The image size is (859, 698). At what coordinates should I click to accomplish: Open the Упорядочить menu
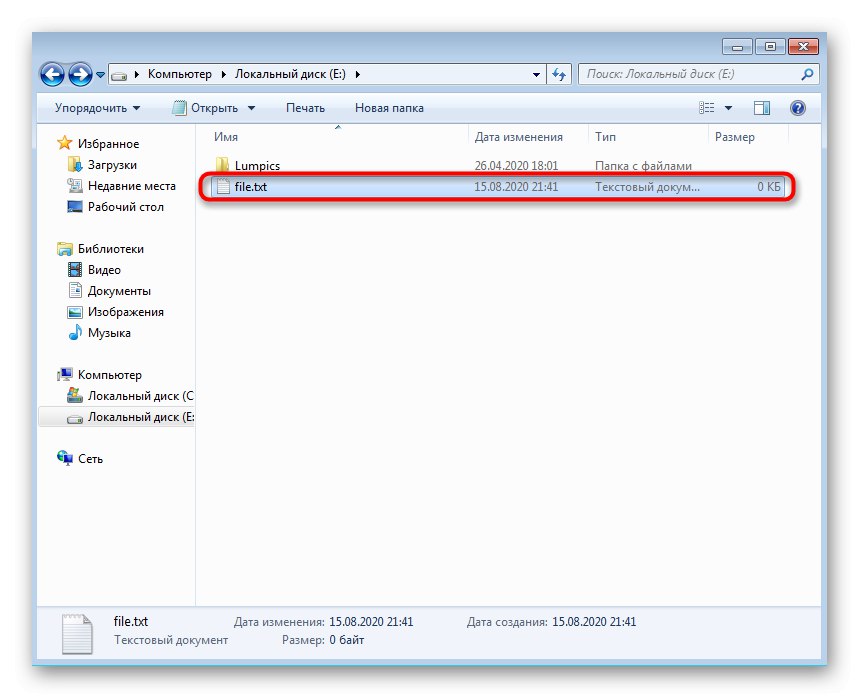98,108
